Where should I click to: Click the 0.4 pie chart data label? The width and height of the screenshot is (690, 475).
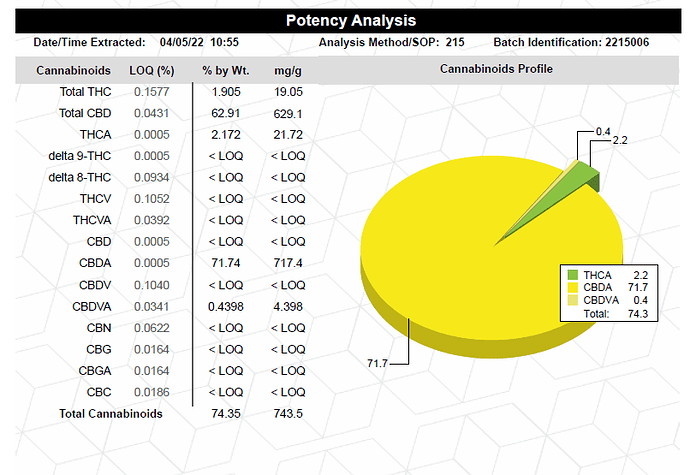pos(603,131)
